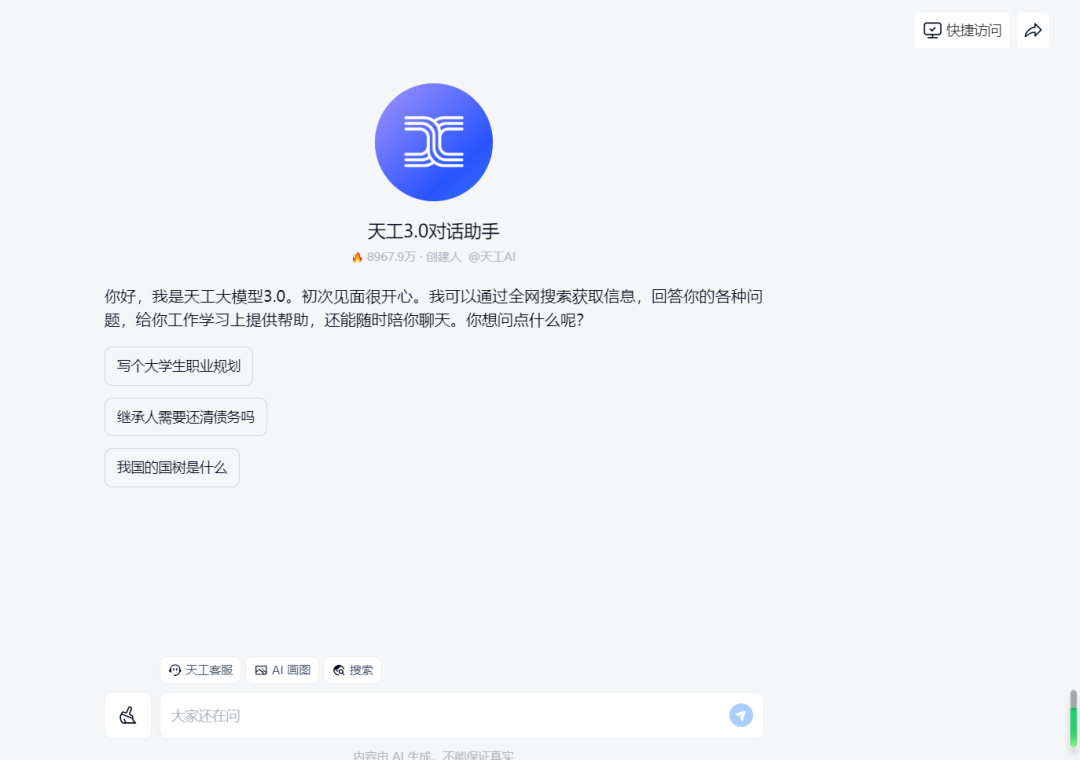The width and height of the screenshot is (1080, 760).
Task: Open the 搜索 search tool
Action: [x=353, y=670]
